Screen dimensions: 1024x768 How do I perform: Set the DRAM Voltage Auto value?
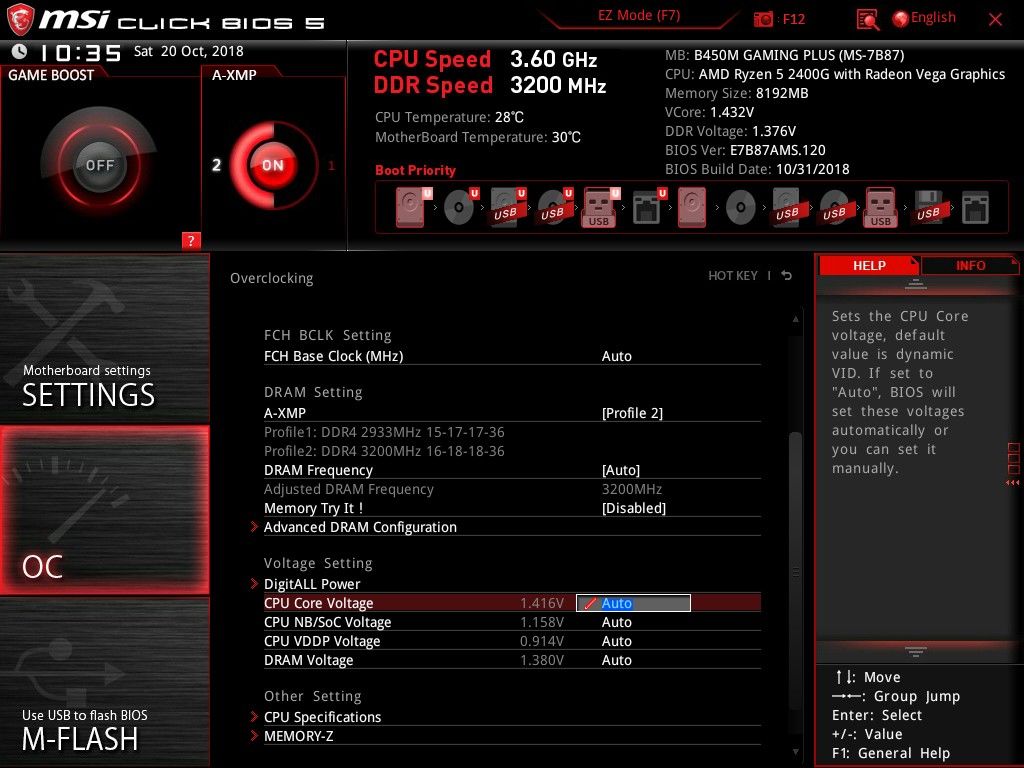(x=616, y=660)
